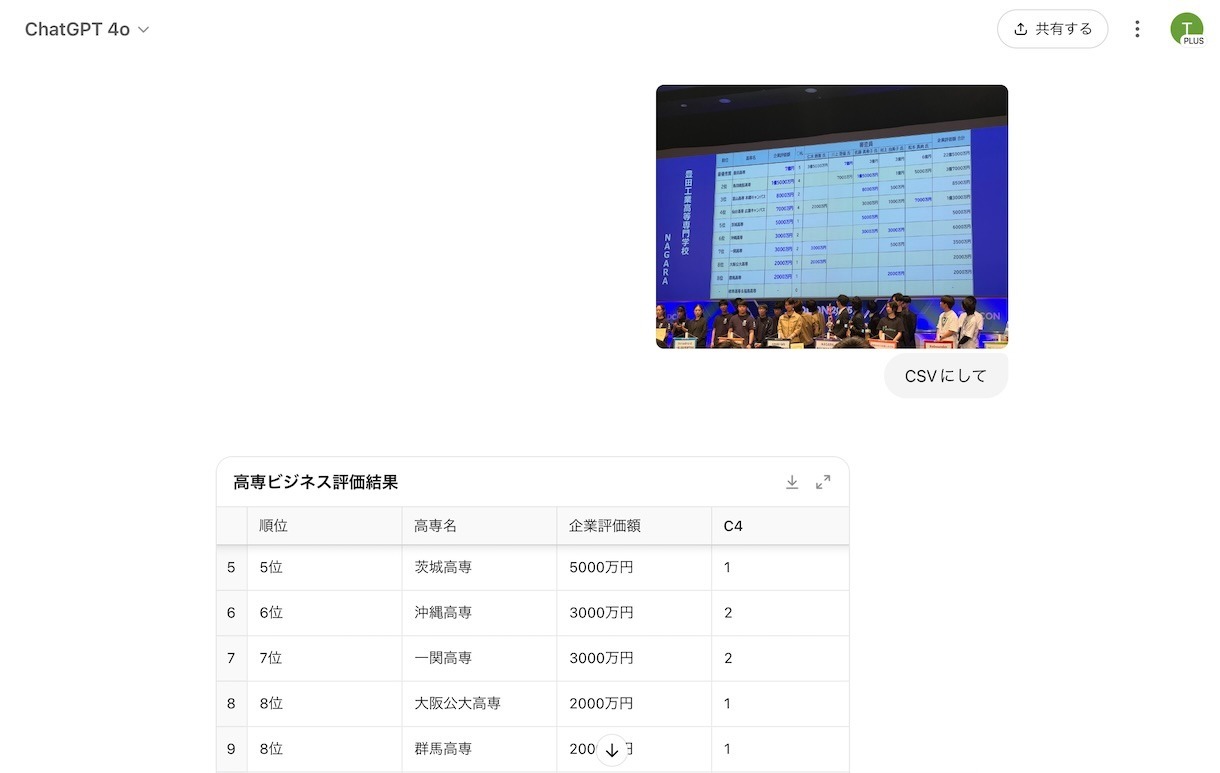The image size is (1220, 773).
Task: Click the 一関高専 cell
Action: click(479, 658)
